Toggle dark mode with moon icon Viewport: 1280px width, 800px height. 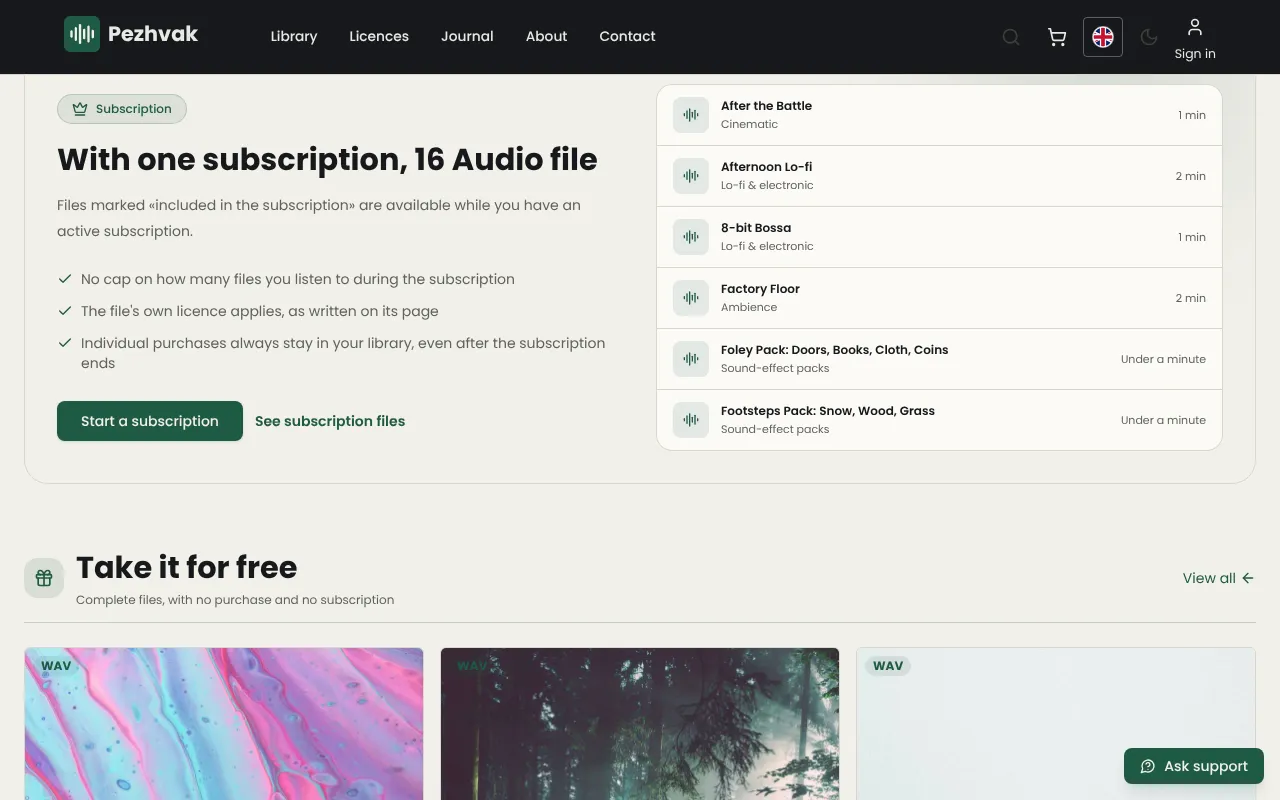[1149, 37]
